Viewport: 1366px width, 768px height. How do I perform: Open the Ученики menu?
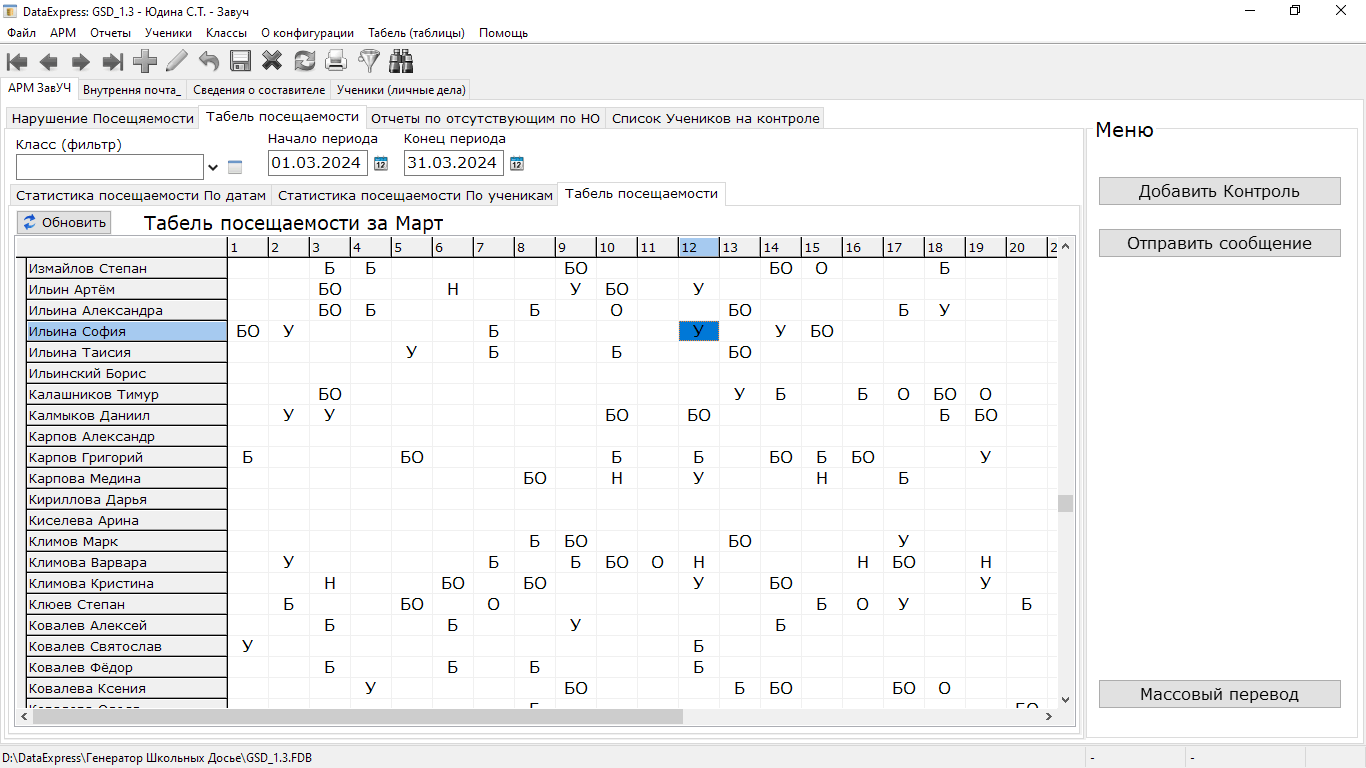168,33
